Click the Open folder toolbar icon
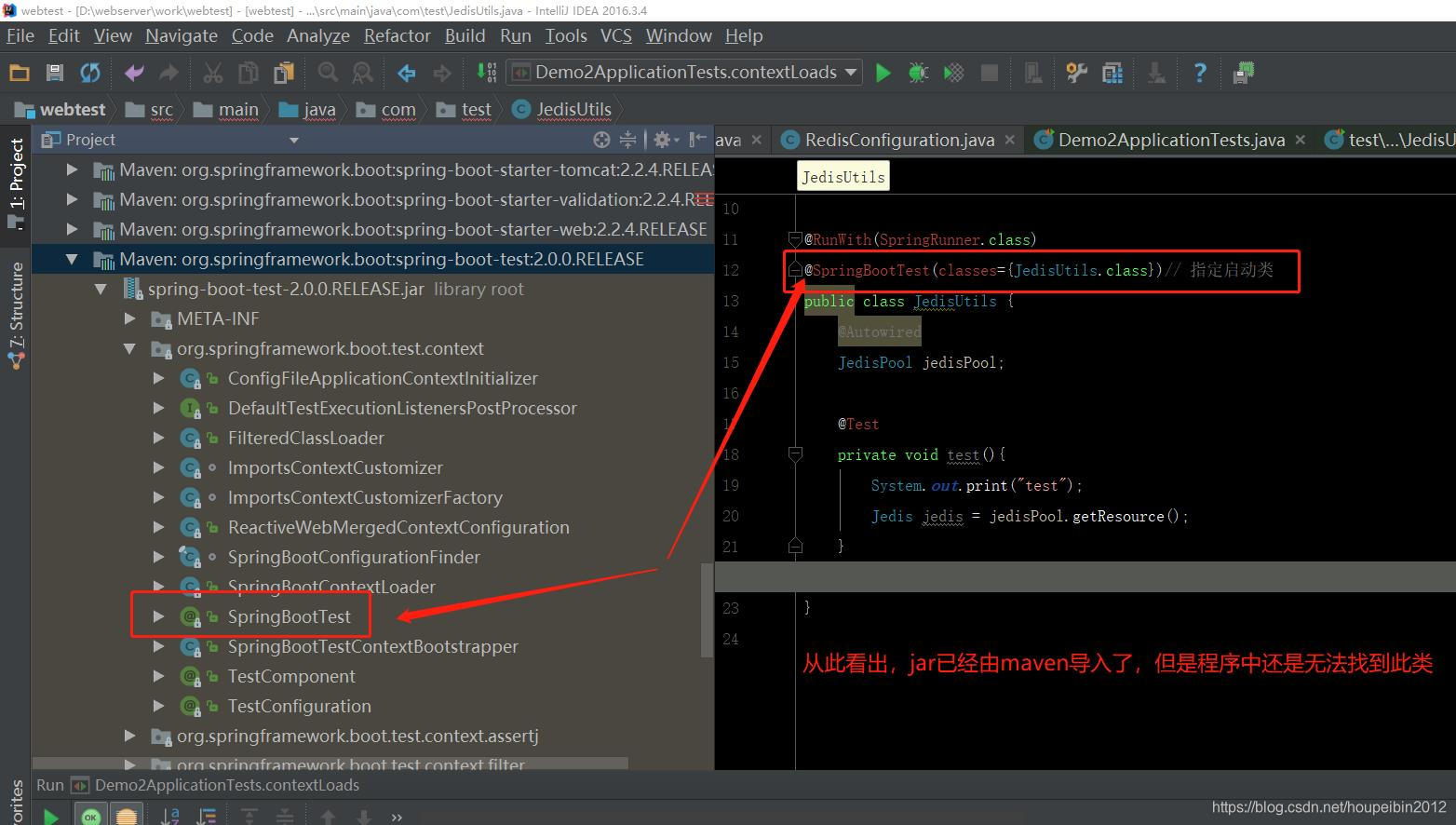 pos(20,73)
